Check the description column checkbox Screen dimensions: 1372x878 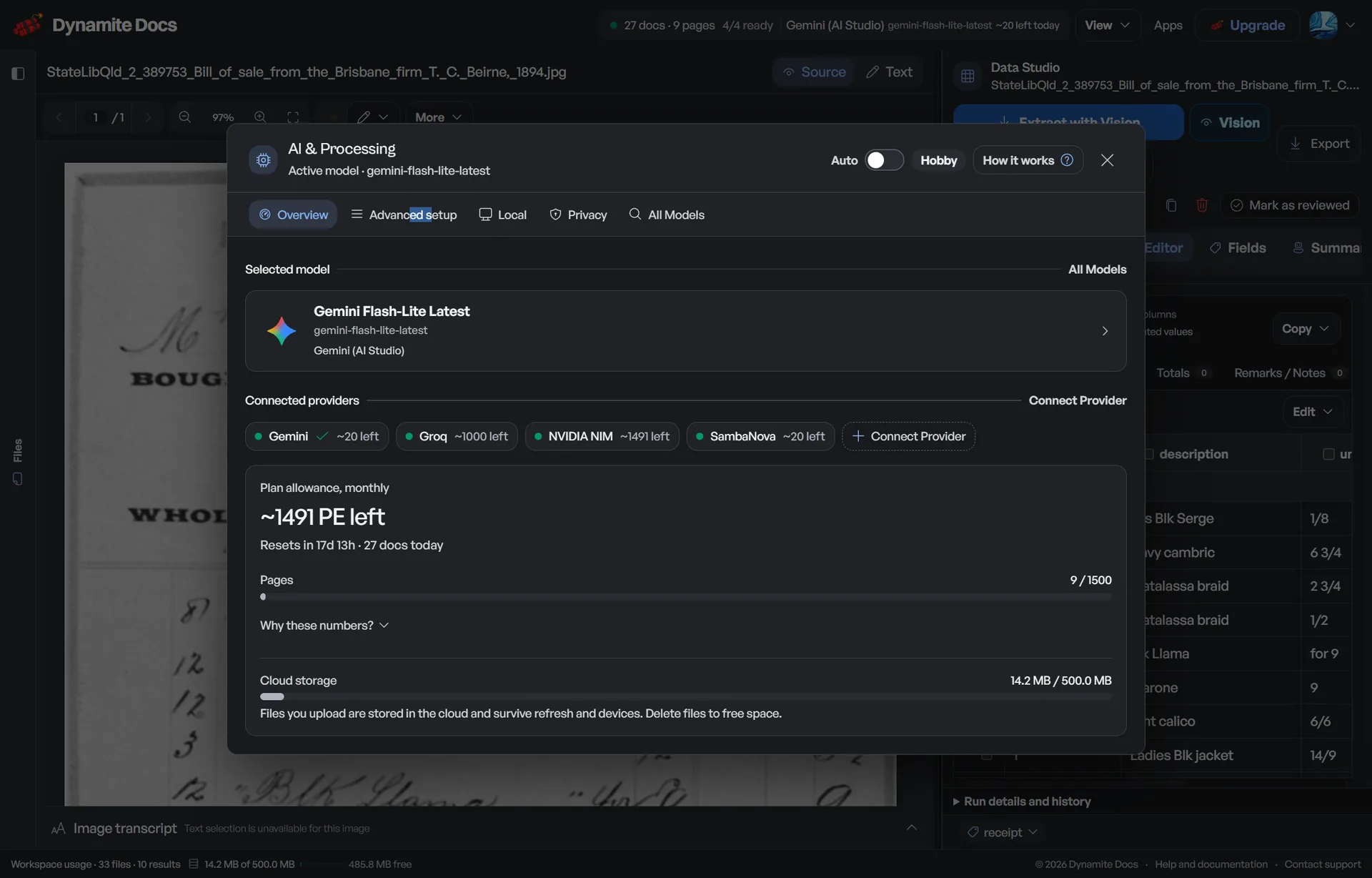pos(1148,454)
